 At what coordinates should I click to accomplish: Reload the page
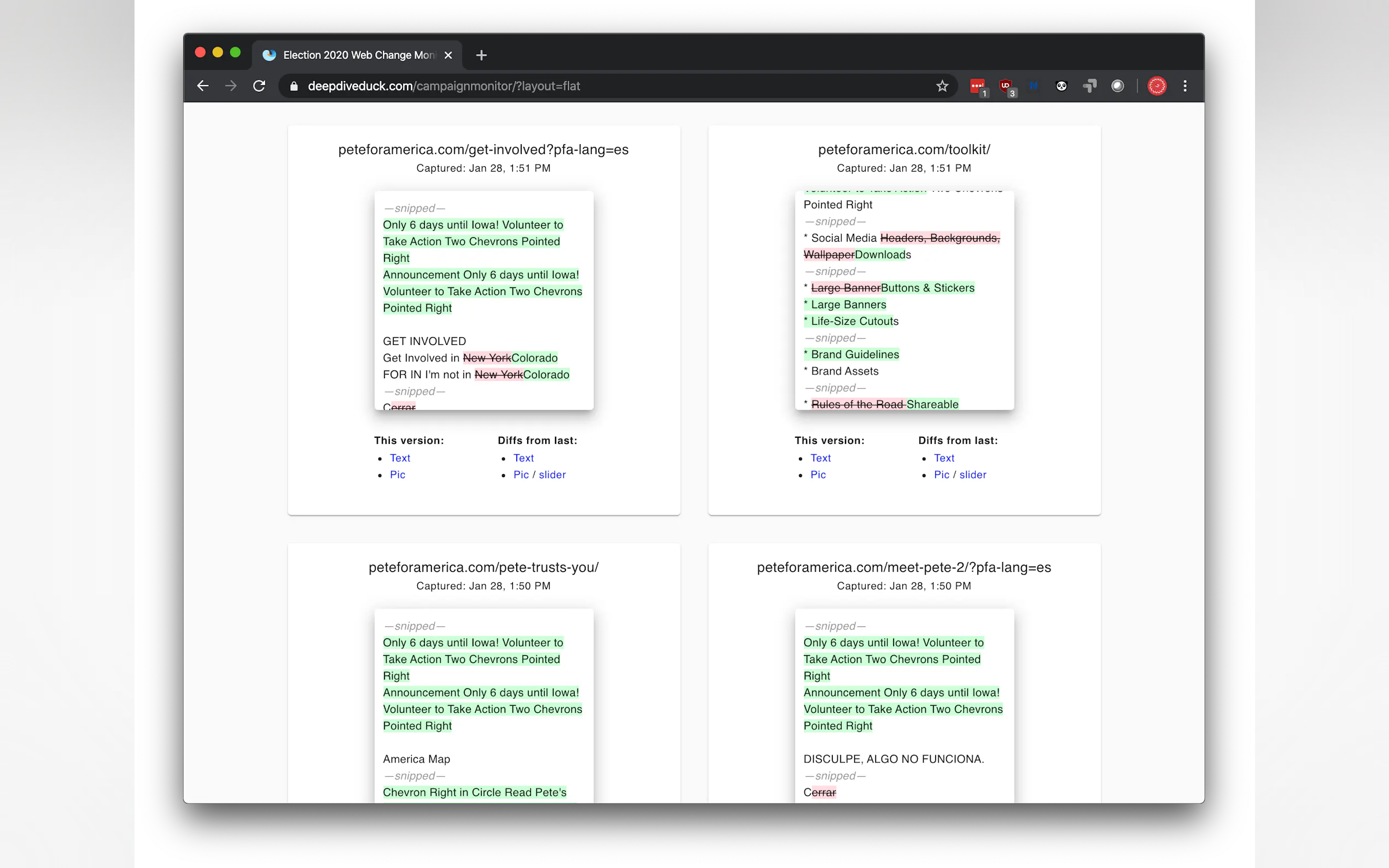pyautogui.click(x=259, y=86)
